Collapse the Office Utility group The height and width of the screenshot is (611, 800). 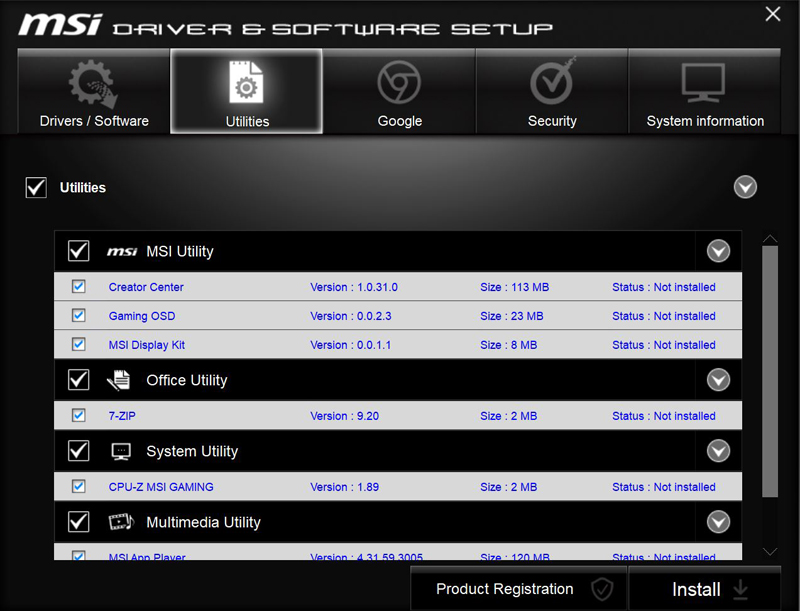(718, 380)
